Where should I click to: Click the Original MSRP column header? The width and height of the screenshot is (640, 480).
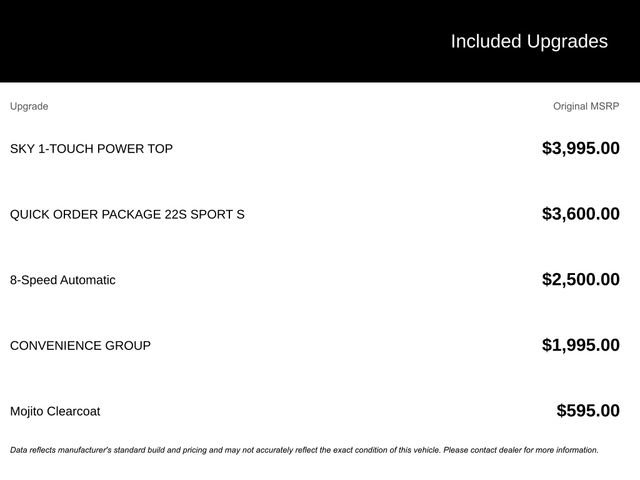pos(586,106)
